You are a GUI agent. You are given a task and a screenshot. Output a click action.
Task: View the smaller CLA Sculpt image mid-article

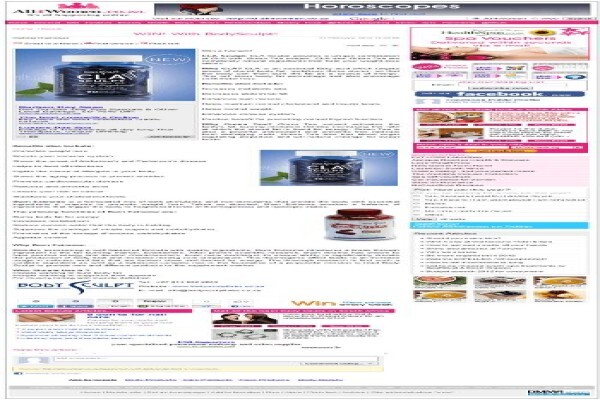[x=329, y=168]
